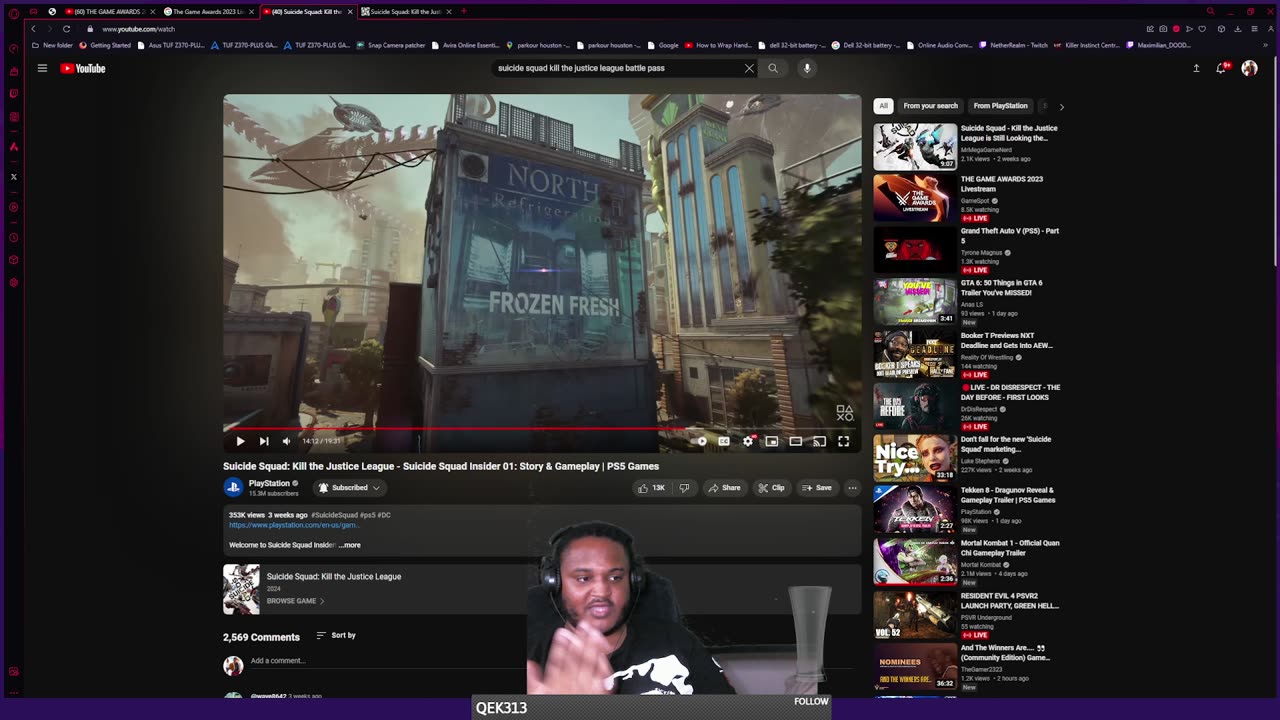The image size is (1280, 720).
Task: Open the YouTube hamburger guide menu
Action: coord(42,68)
